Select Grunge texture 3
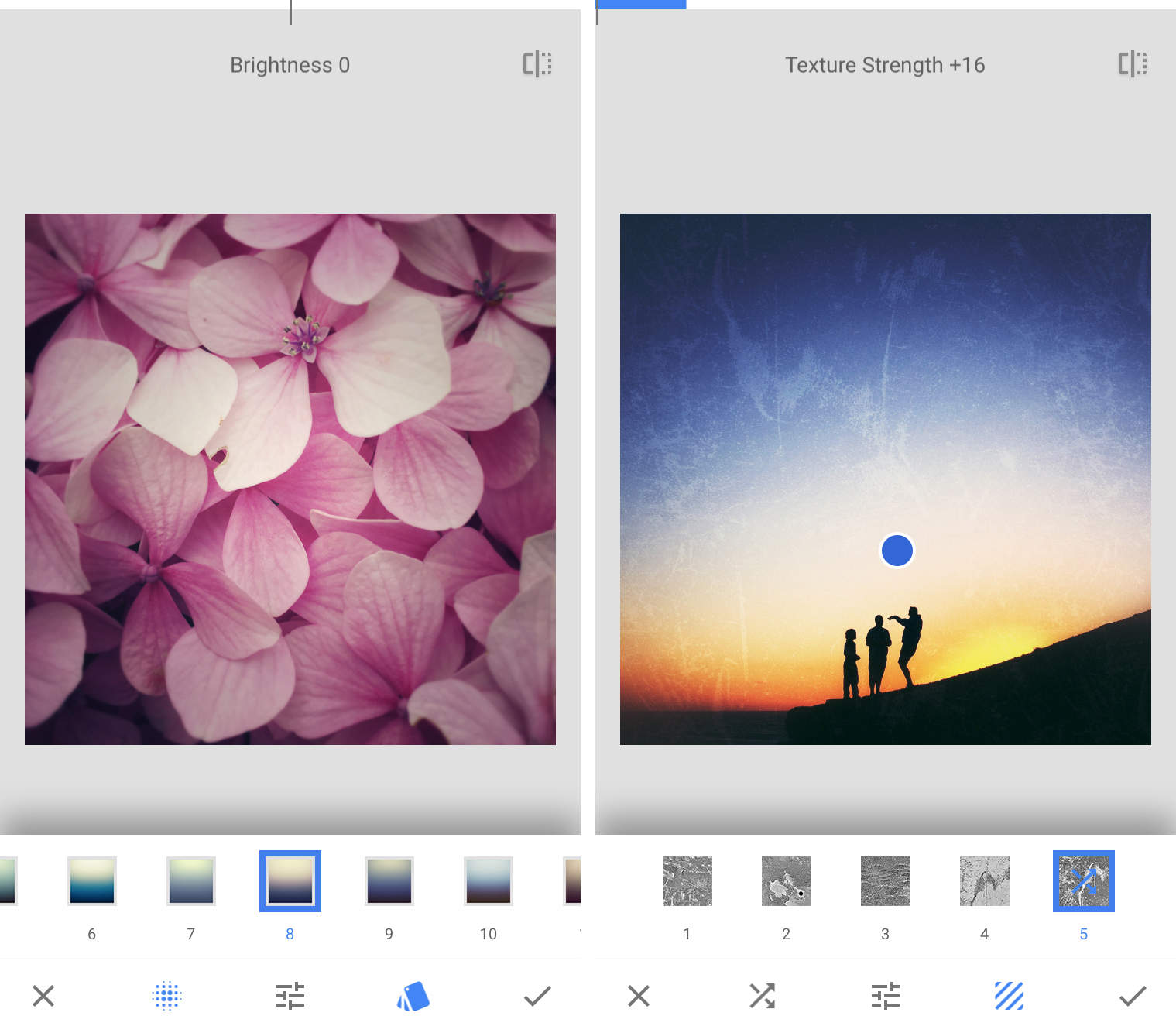Screen dimensions: 1176x1033 point(885,881)
